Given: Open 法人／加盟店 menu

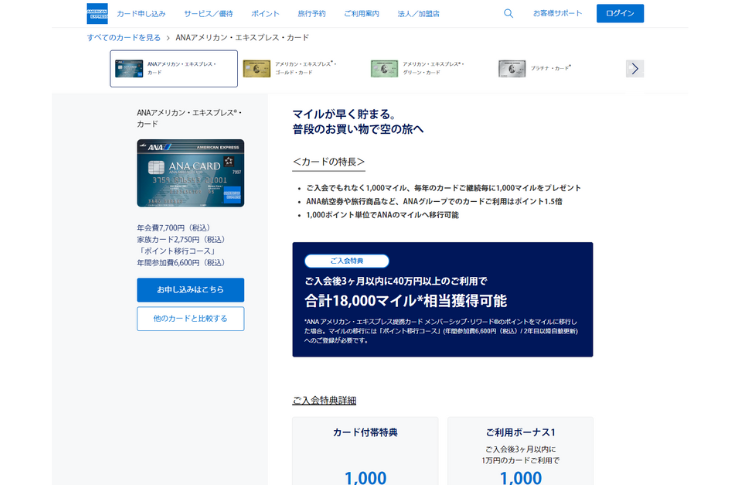Looking at the screenshot, I should [418, 14].
